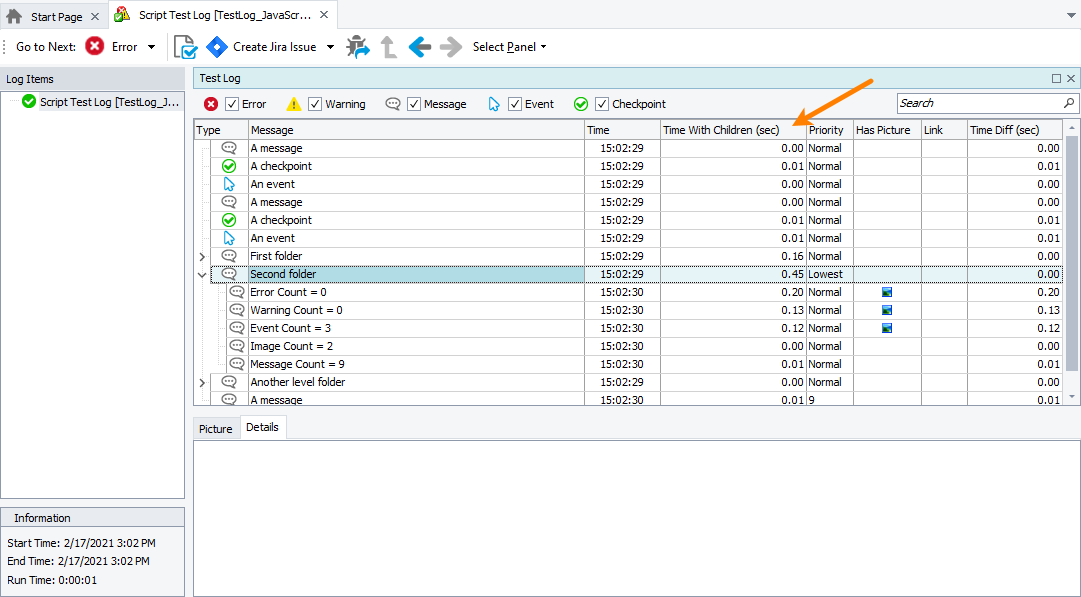Click the red Error filter icon
This screenshot has height=597, width=1081.
pos(212,103)
